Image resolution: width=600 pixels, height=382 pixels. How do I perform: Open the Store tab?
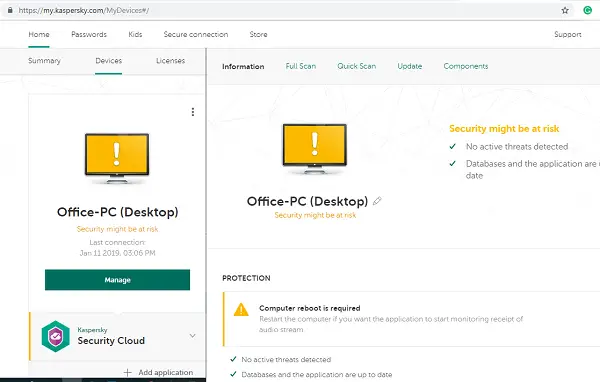(x=258, y=34)
